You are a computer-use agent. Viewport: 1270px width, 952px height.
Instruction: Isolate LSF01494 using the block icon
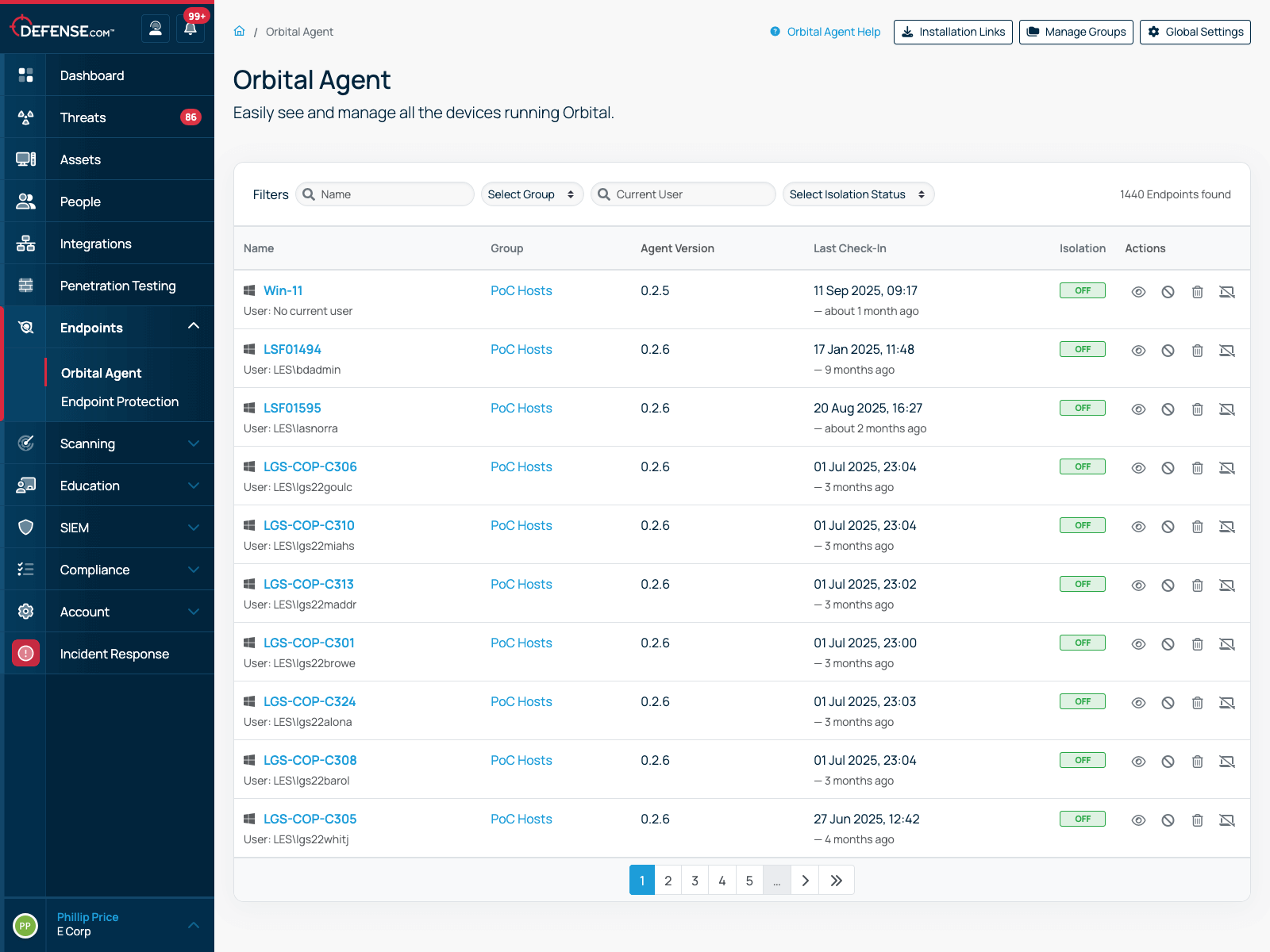pyautogui.click(x=1168, y=350)
